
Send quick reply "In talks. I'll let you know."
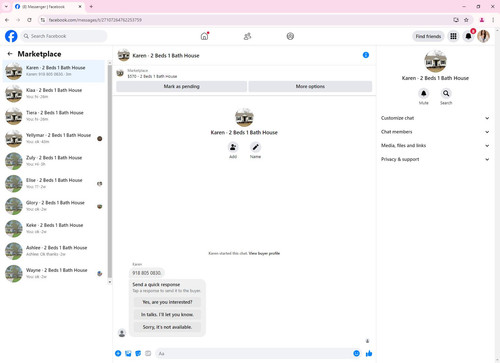tap(167, 314)
